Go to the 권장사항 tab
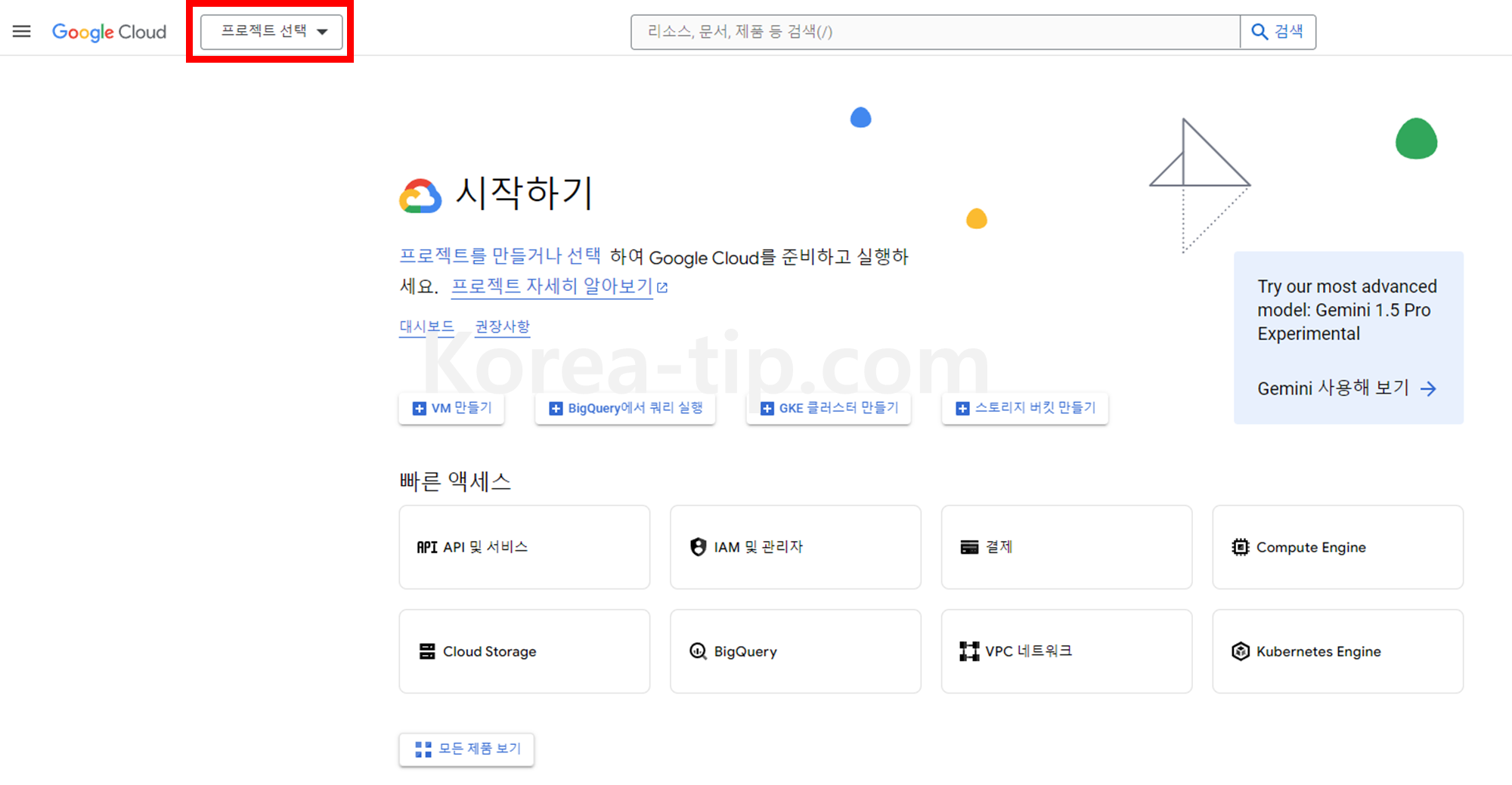The image size is (1512, 785). tap(502, 326)
